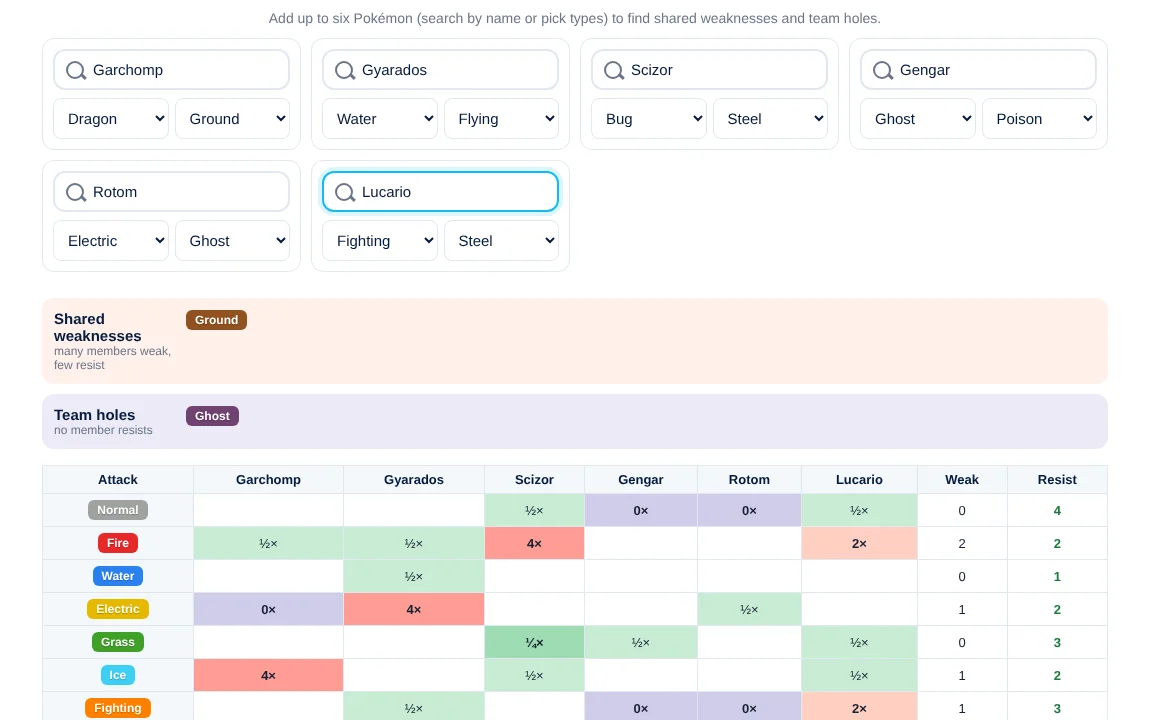The image size is (1150, 720).
Task: Open Garchomp's Dragon type dropdown
Action: click(x=111, y=119)
